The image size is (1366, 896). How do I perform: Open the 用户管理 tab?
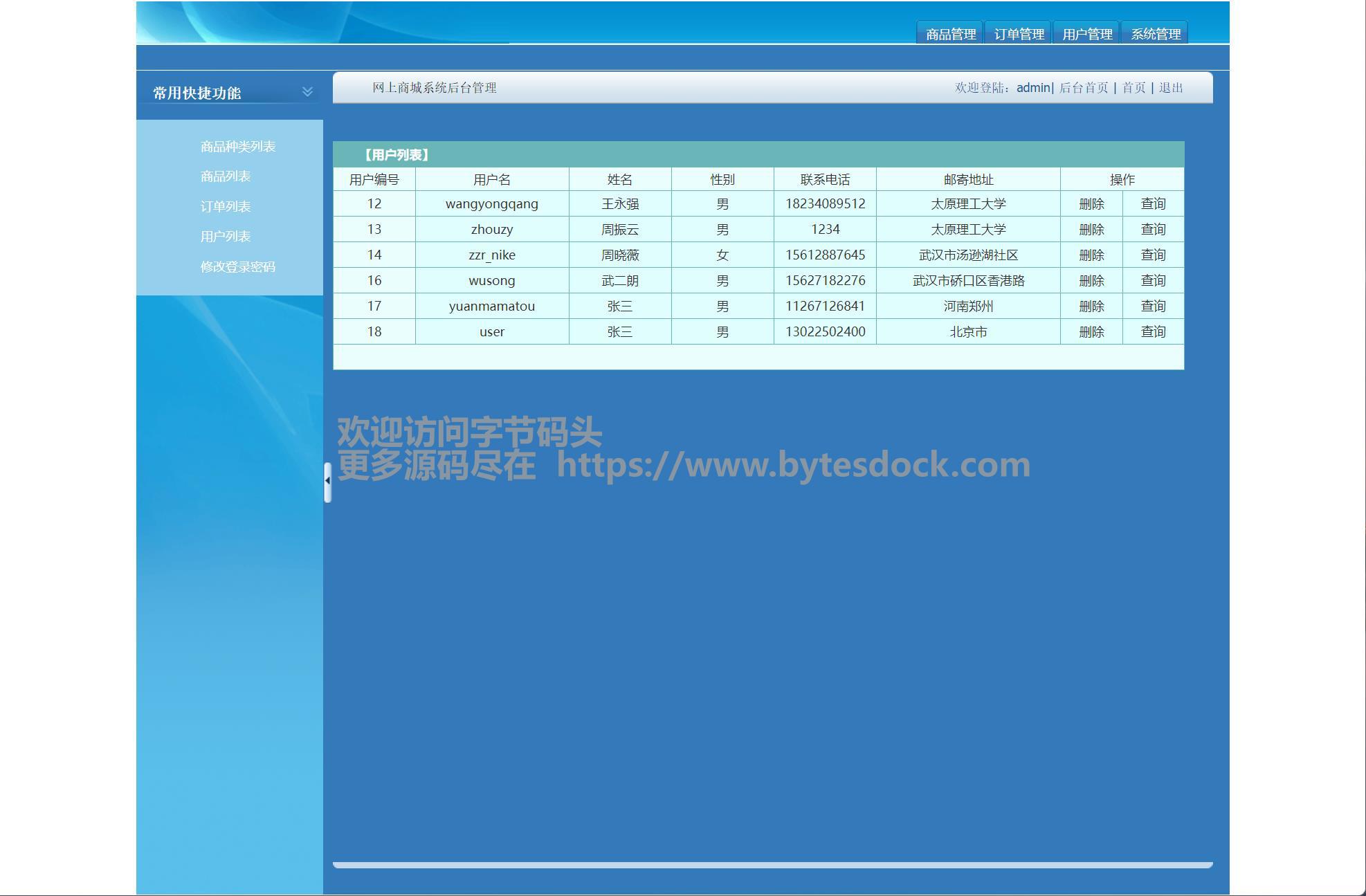1086,34
